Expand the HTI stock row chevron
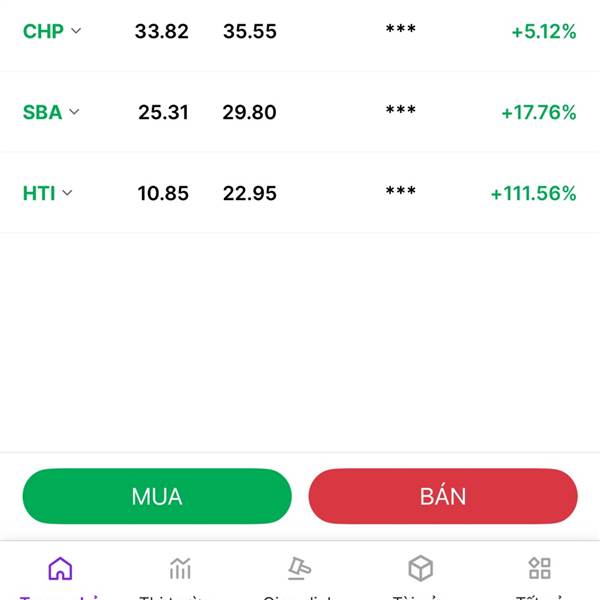The width and height of the screenshot is (600, 600). coord(67,192)
